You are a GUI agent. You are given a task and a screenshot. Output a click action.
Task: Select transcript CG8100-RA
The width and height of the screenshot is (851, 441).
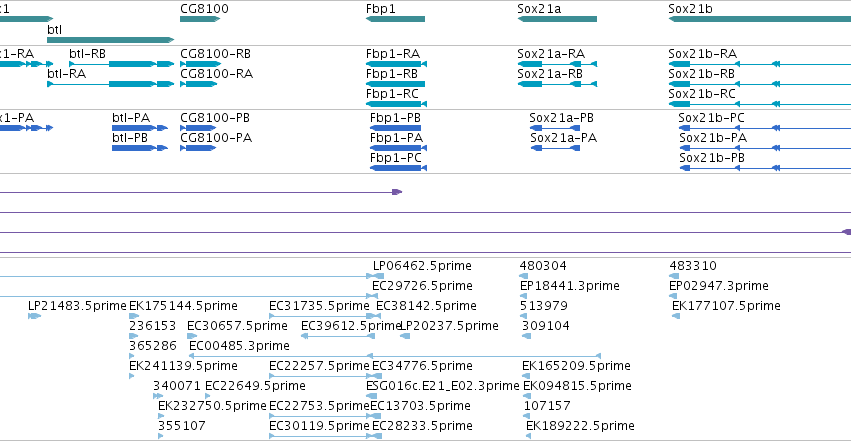click(x=217, y=73)
